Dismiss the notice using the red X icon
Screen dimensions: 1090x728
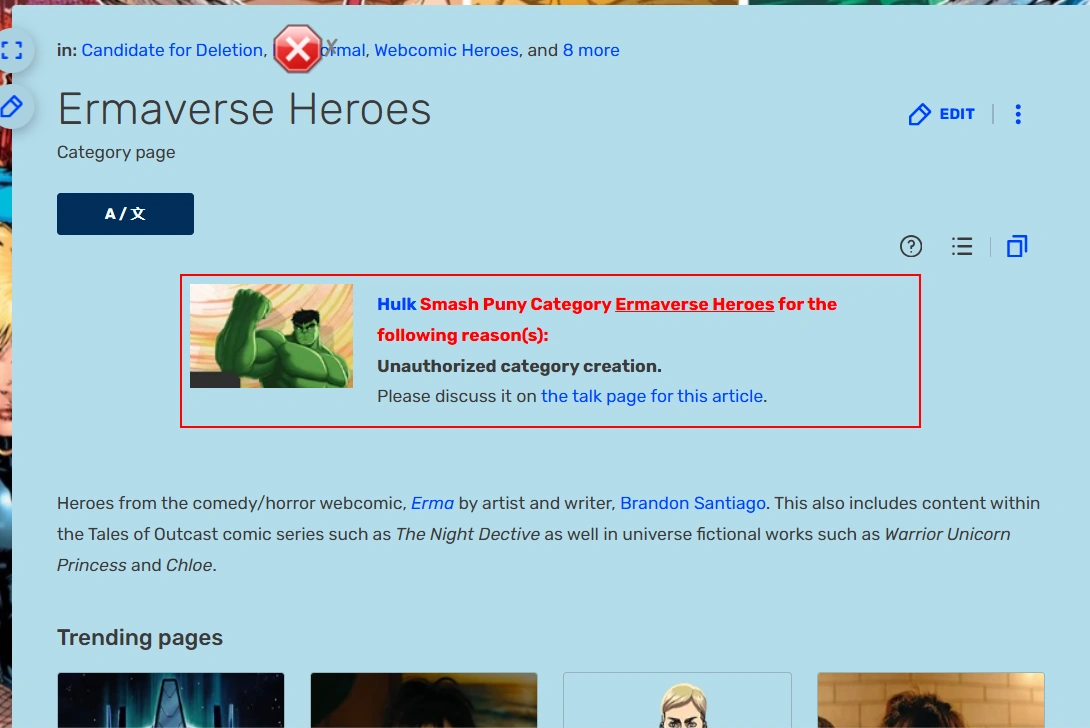pyautogui.click(x=298, y=49)
